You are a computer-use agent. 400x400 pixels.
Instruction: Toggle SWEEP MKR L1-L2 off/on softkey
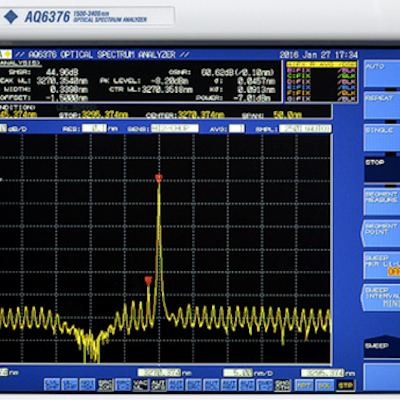(x=382, y=266)
